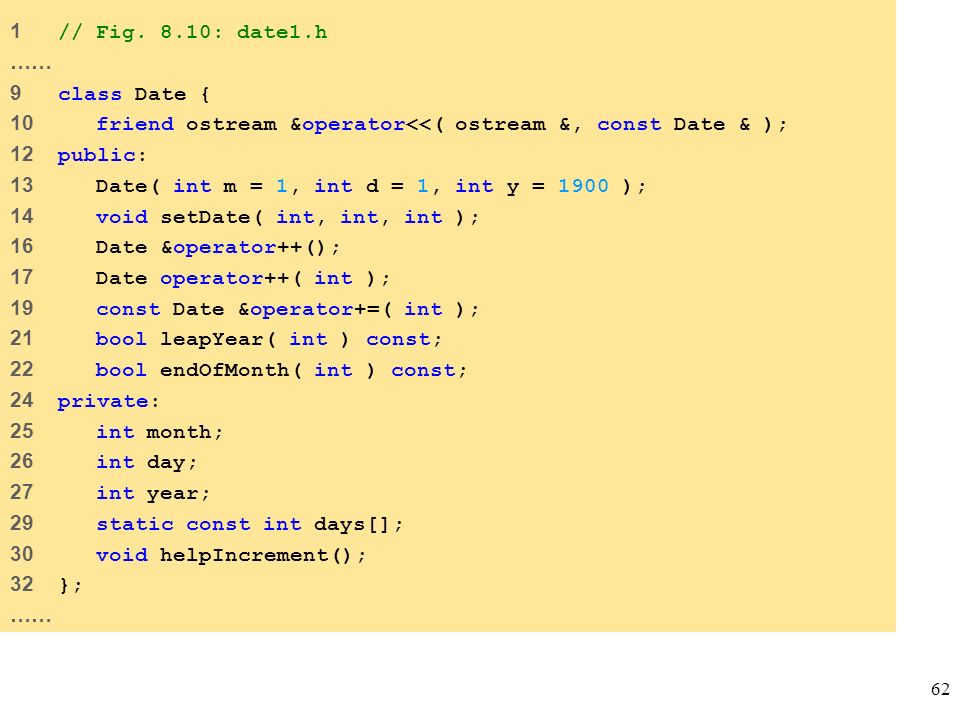Viewport: 960px width, 720px height.
Task: Click the Date constructor with default arguments
Action: [371, 186]
